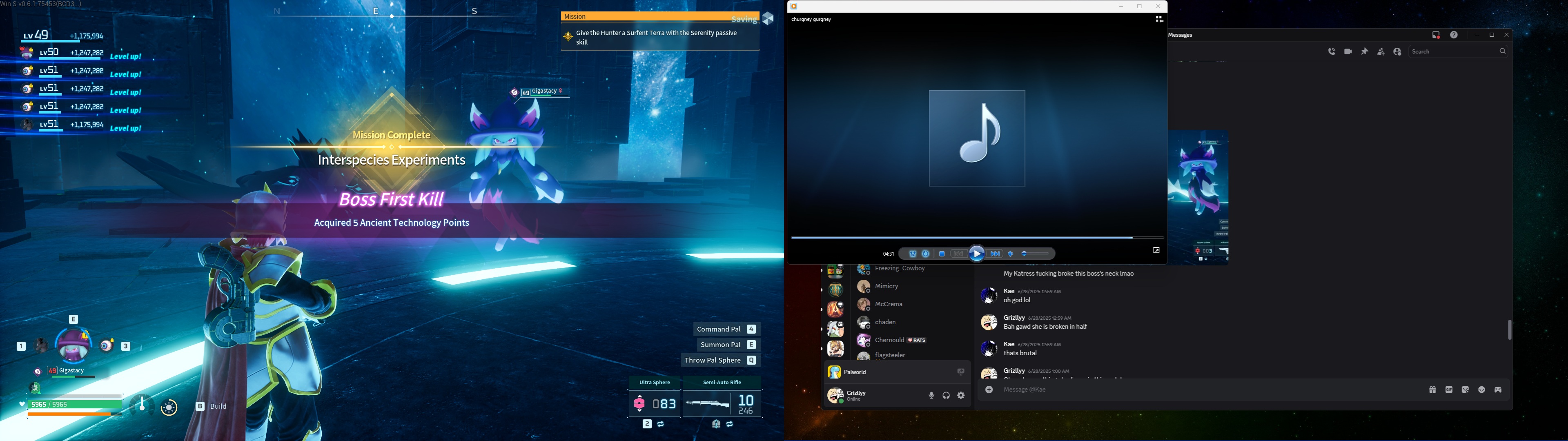Open pinned messages in Discord

tap(1365, 52)
